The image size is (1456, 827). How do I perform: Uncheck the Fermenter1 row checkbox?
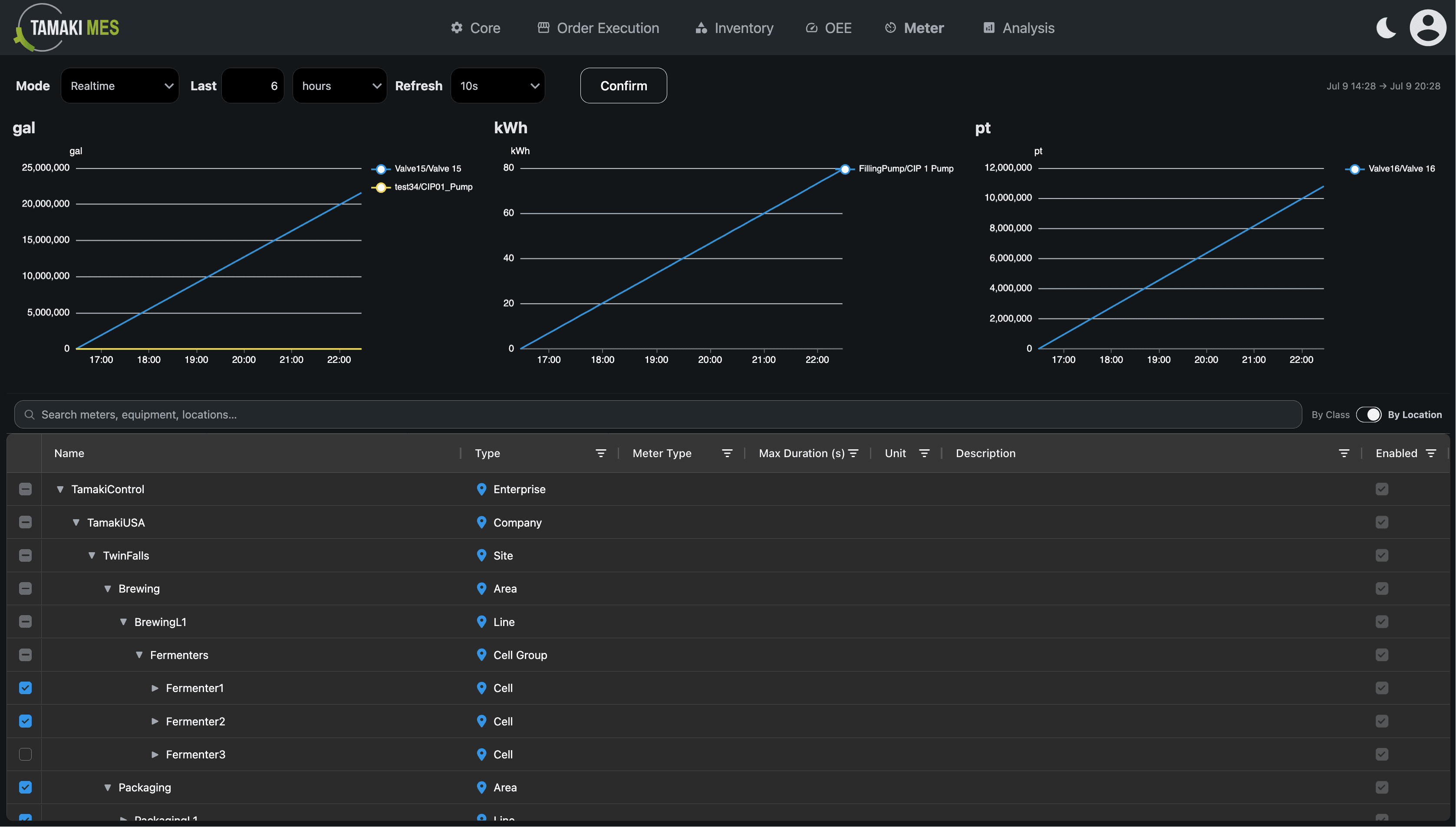coord(25,688)
